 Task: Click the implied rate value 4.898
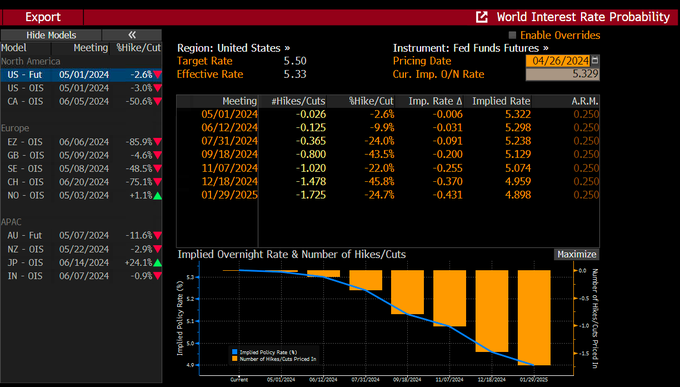[518, 195]
